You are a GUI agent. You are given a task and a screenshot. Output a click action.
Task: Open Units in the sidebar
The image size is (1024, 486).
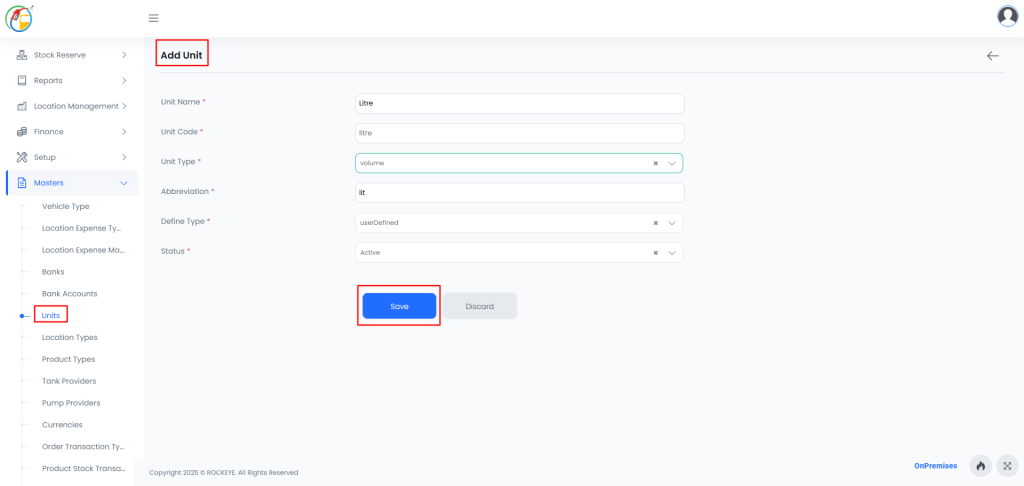point(51,315)
